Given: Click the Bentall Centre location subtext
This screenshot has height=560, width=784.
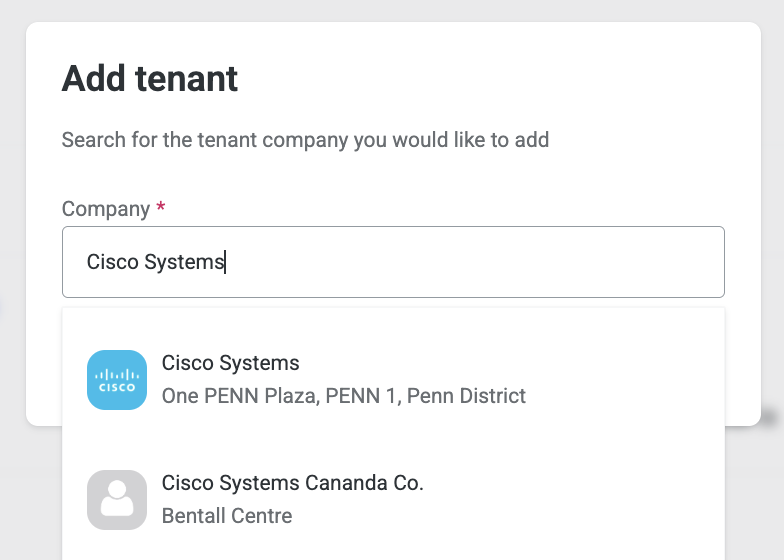Looking at the screenshot, I should (x=227, y=516).
